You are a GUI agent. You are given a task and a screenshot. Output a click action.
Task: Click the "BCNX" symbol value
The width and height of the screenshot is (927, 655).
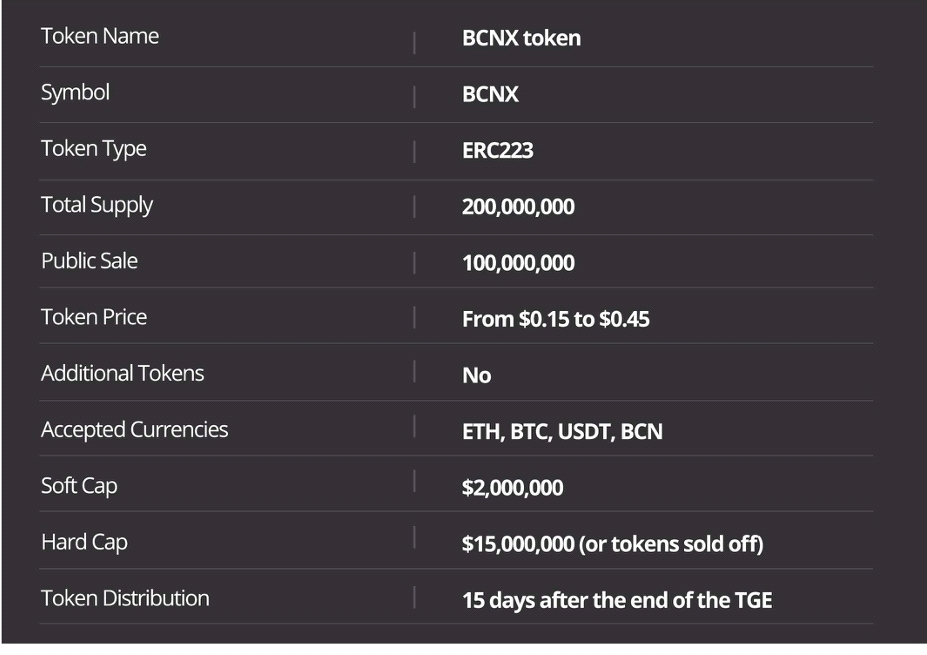pyautogui.click(x=490, y=95)
